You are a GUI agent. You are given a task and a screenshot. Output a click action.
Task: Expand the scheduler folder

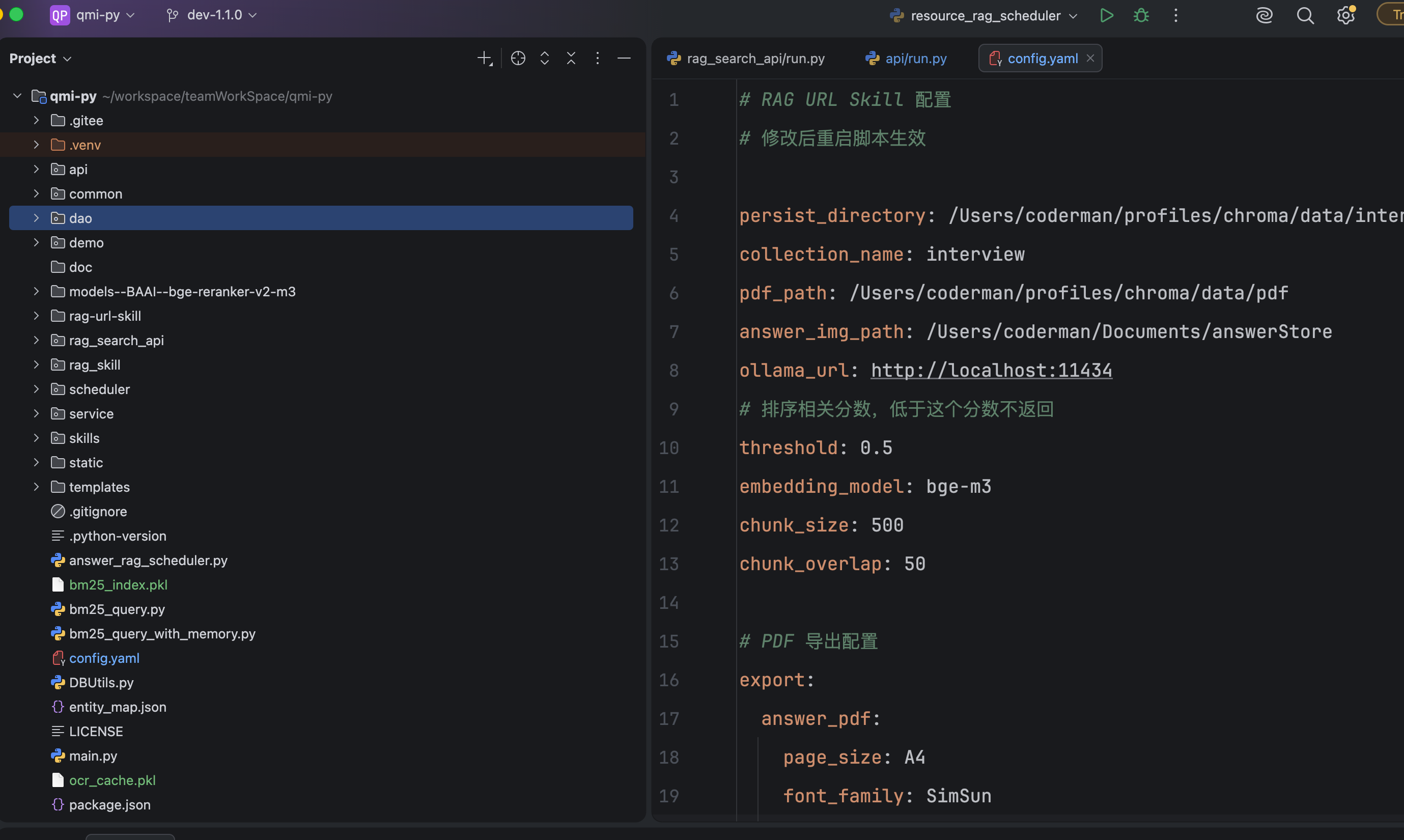36,389
